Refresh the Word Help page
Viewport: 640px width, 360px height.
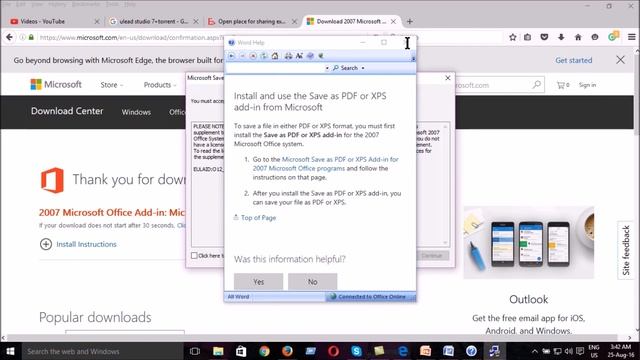[x=264, y=56]
